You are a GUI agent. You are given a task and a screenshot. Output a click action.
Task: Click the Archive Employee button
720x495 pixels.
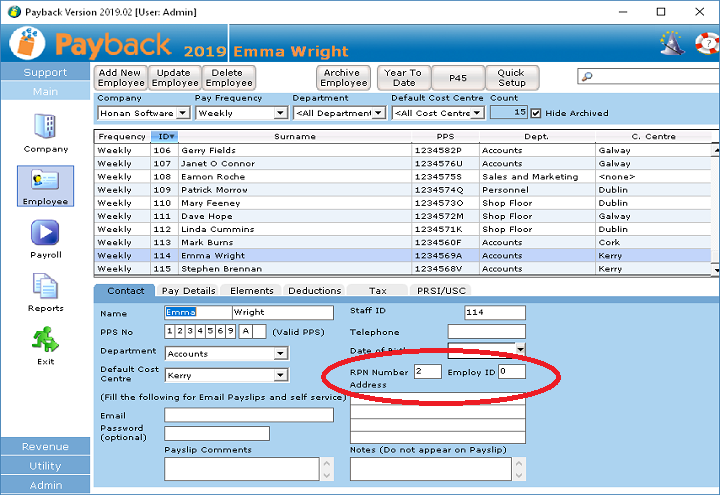coord(344,78)
